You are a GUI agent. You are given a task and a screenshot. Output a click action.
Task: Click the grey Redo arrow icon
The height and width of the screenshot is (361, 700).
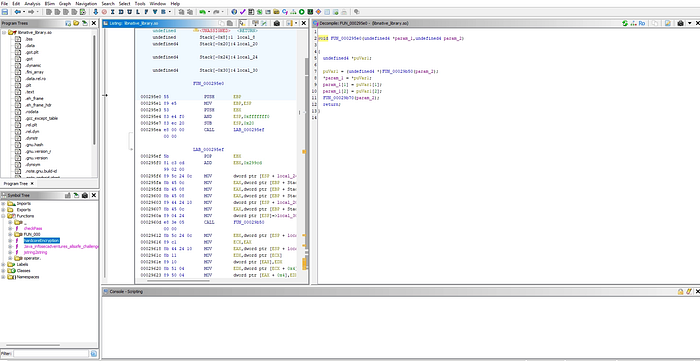coord(216,12)
